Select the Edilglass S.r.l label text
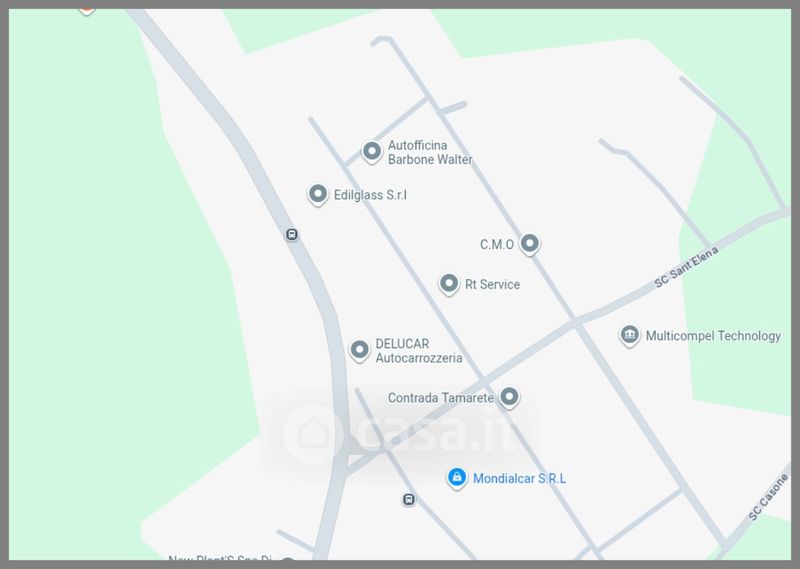 tap(370, 195)
